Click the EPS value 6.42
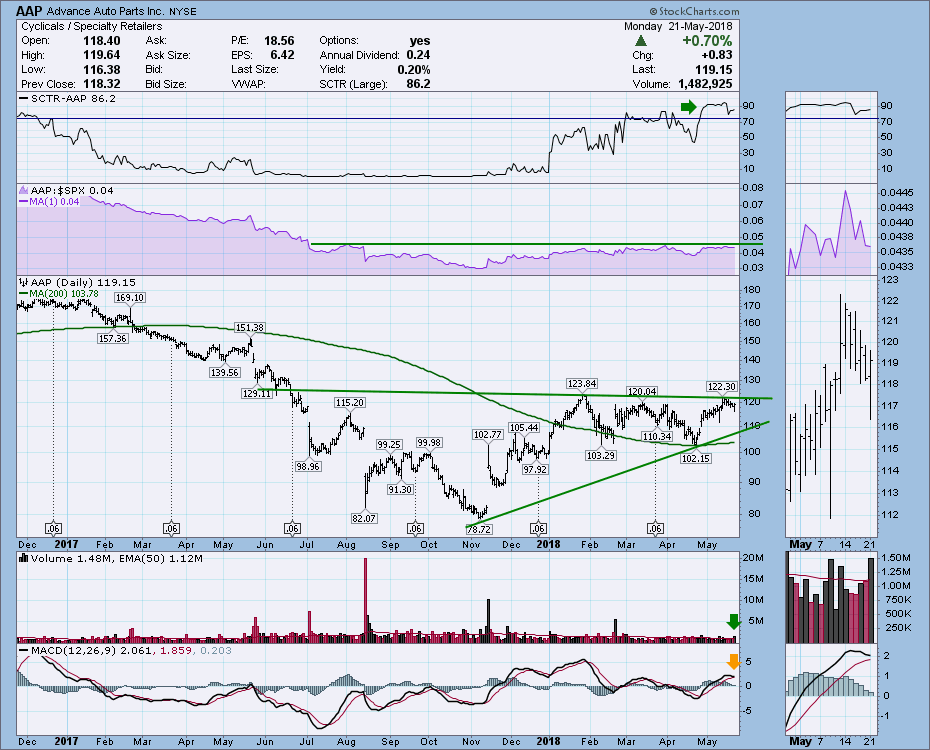The width and height of the screenshot is (930, 750). tap(282, 55)
